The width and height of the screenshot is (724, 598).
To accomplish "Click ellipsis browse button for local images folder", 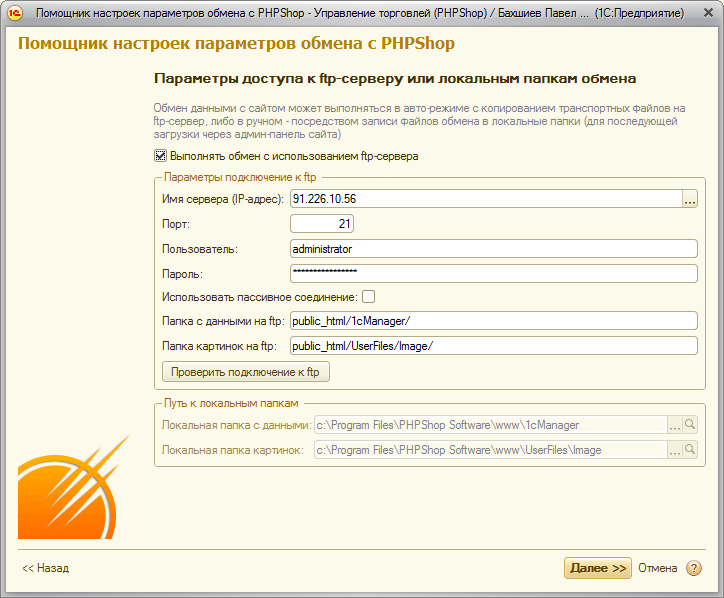I will (675, 449).
